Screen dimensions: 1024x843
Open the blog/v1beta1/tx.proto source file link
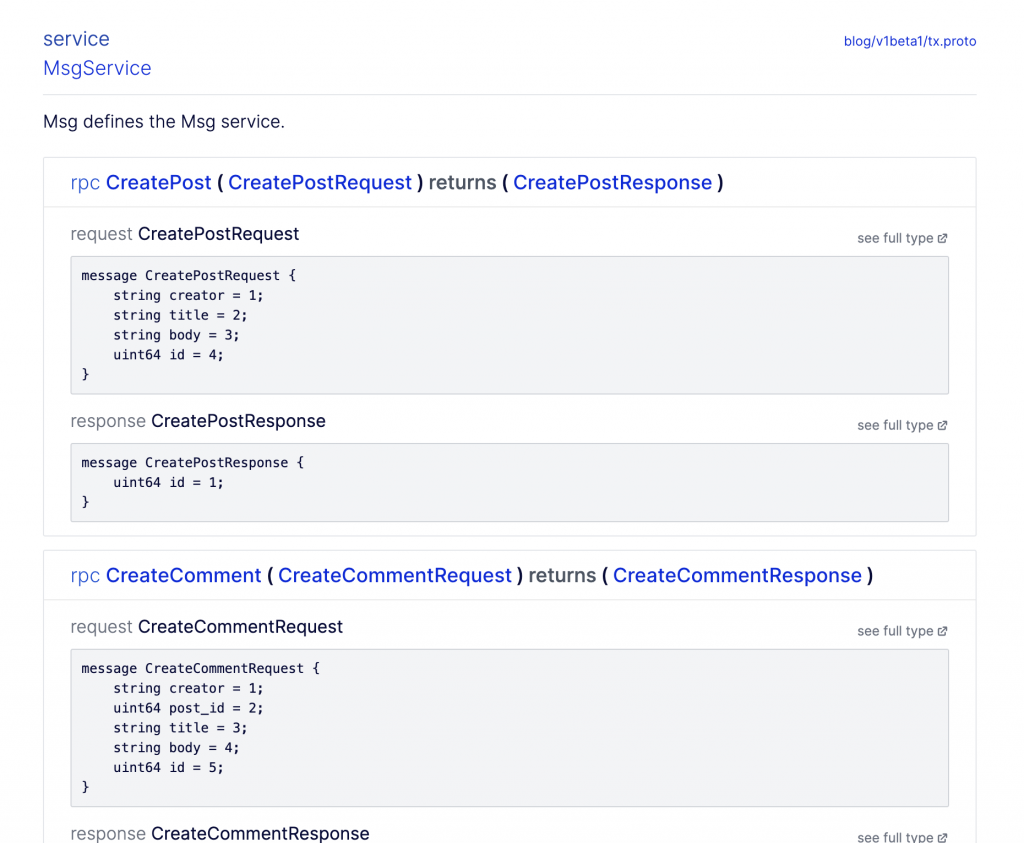[910, 41]
